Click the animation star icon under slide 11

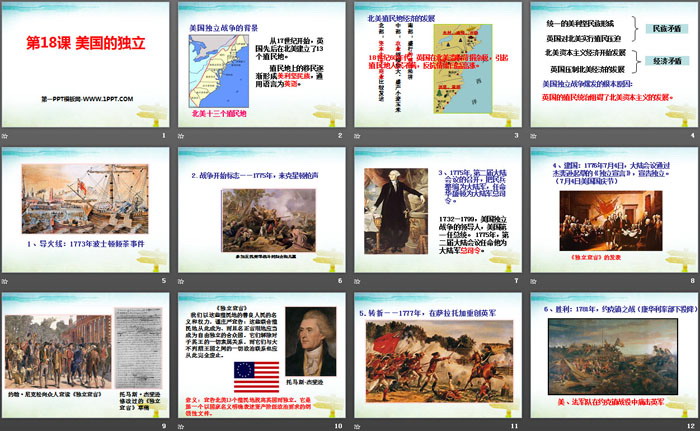pos(357,427)
